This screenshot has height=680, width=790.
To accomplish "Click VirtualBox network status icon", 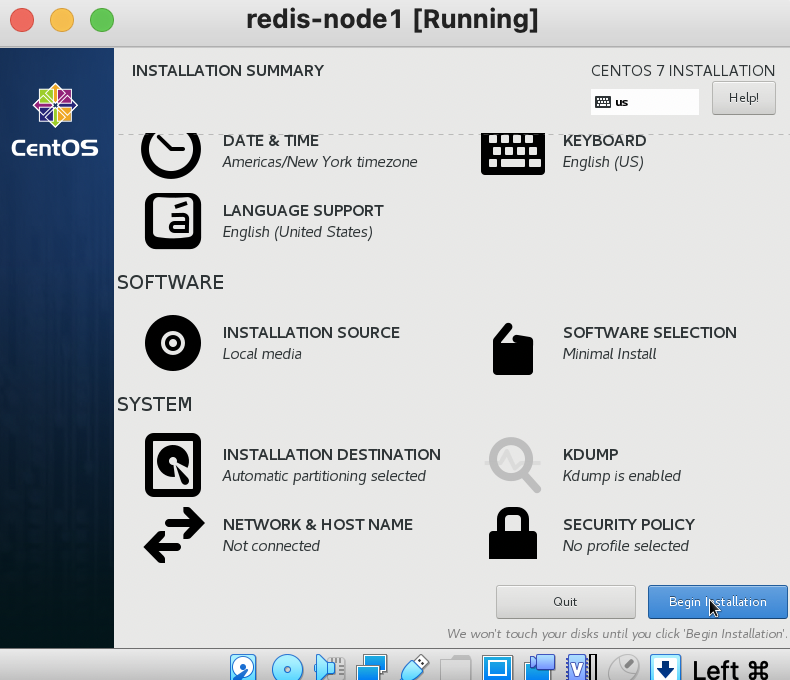I will [371, 668].
